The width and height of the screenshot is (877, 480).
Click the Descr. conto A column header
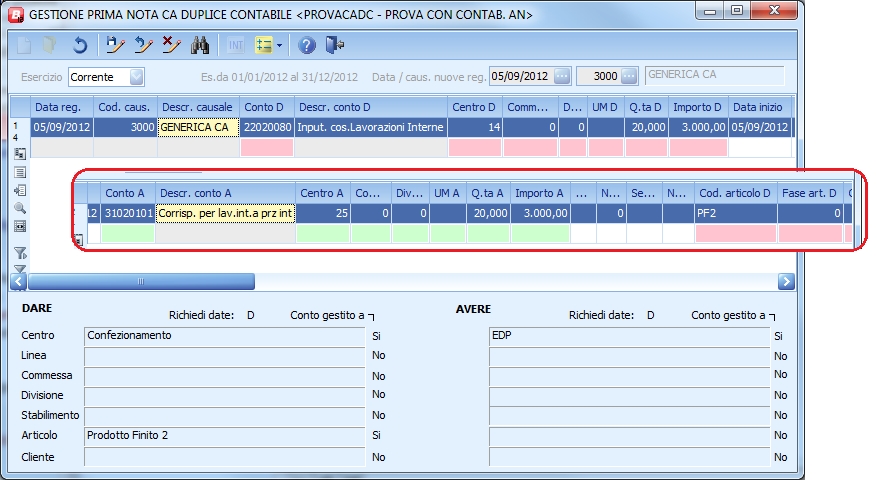(x=225, y=193)
